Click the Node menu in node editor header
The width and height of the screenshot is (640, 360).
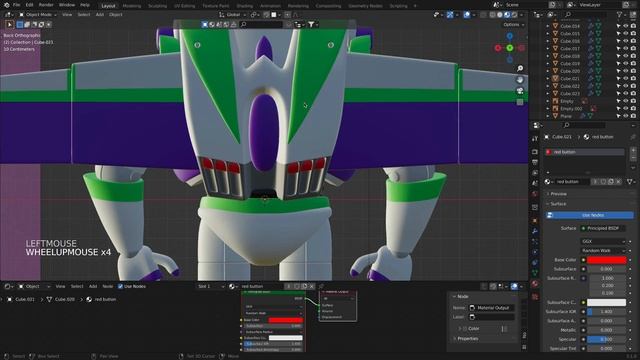107,287
